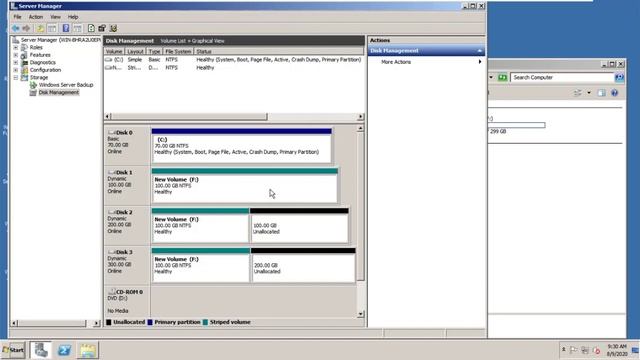This screenshot has height=360, width=640.
Task: Select the (C:) volume row in the list
Action: (233, 60)
